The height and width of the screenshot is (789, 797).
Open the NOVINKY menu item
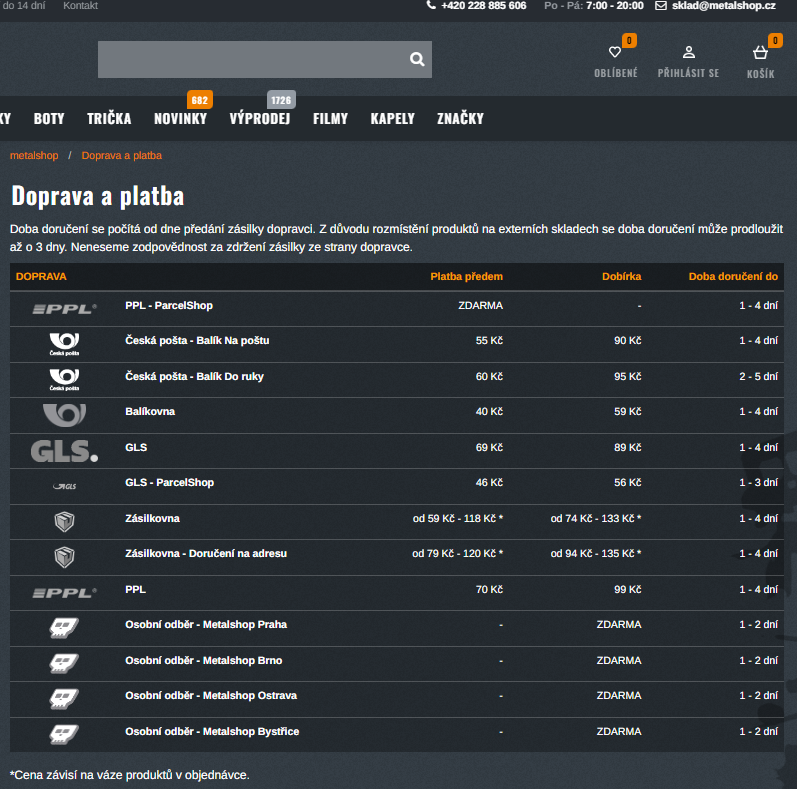(x=180, y=119)
